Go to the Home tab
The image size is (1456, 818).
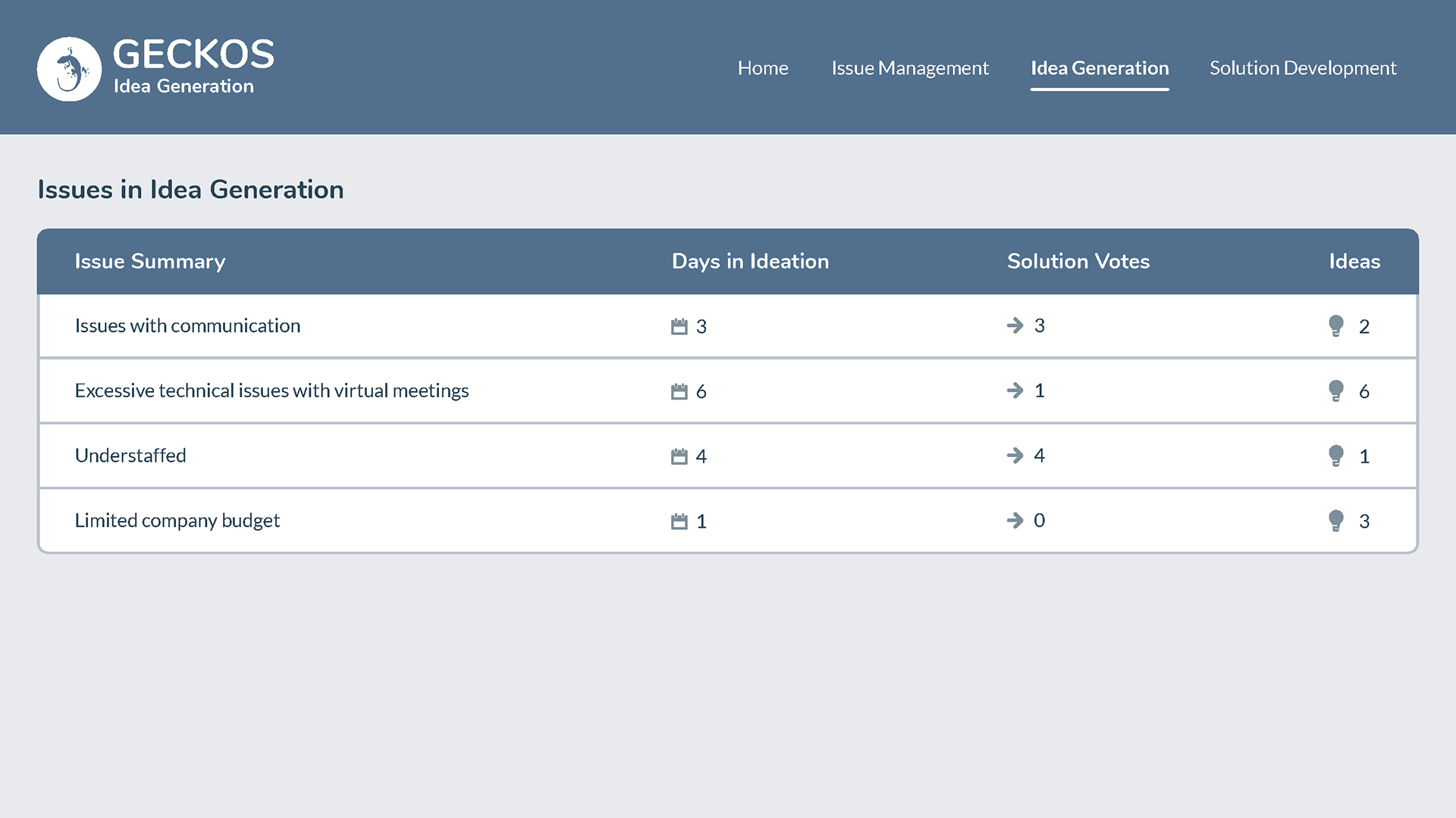763,68
